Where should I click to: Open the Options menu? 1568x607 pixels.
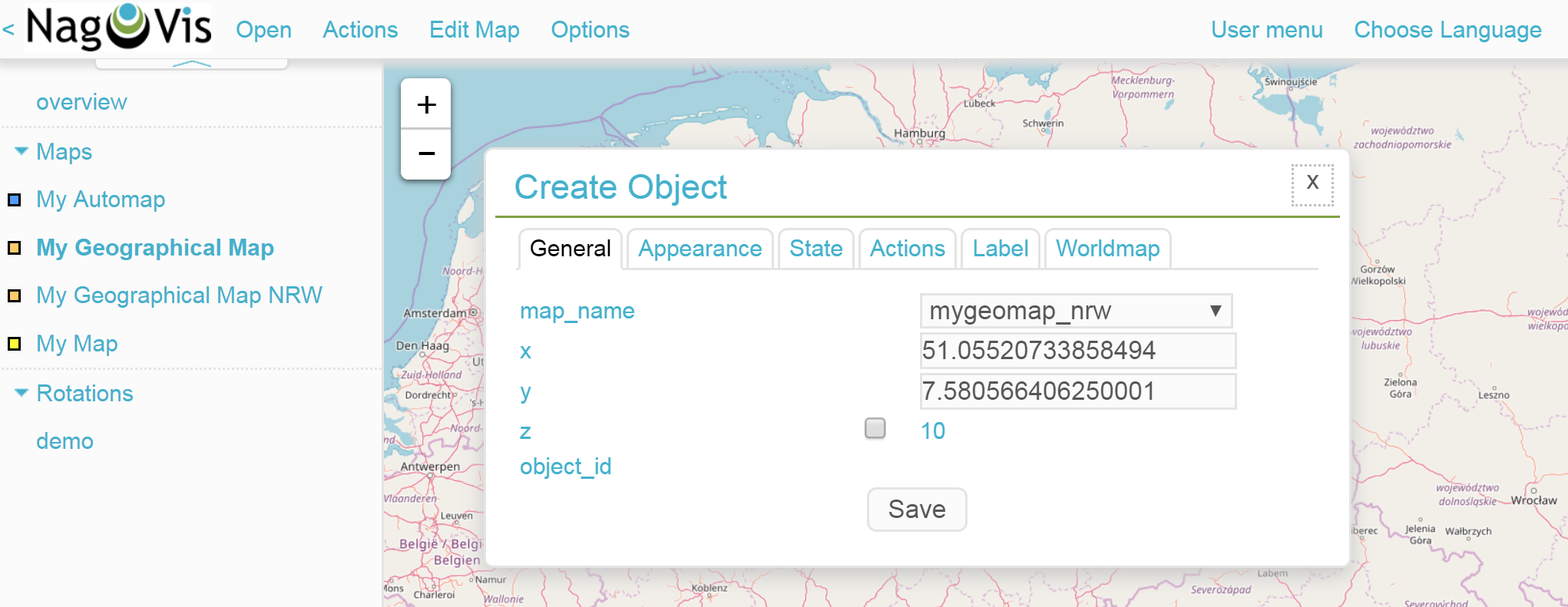[590, 30]
